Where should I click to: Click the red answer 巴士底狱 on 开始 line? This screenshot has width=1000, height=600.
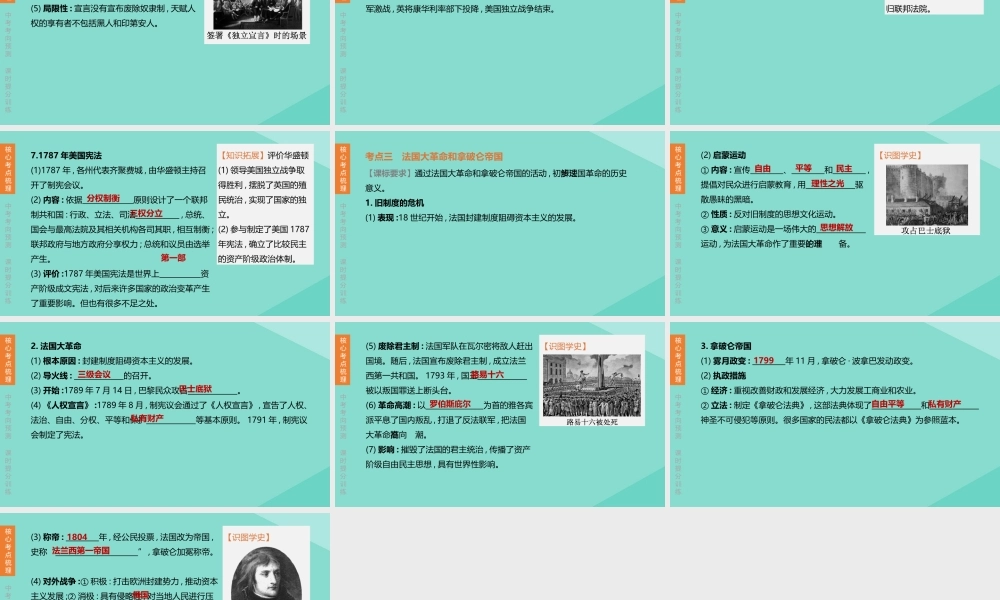[x=195, y=389]
